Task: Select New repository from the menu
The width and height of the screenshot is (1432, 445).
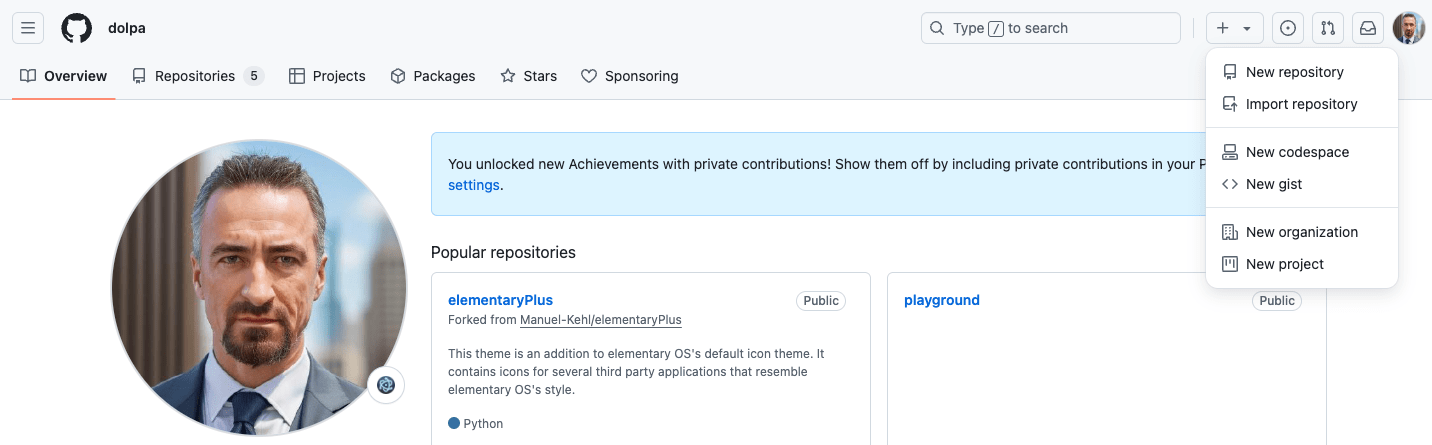Action: point(1294,72)
